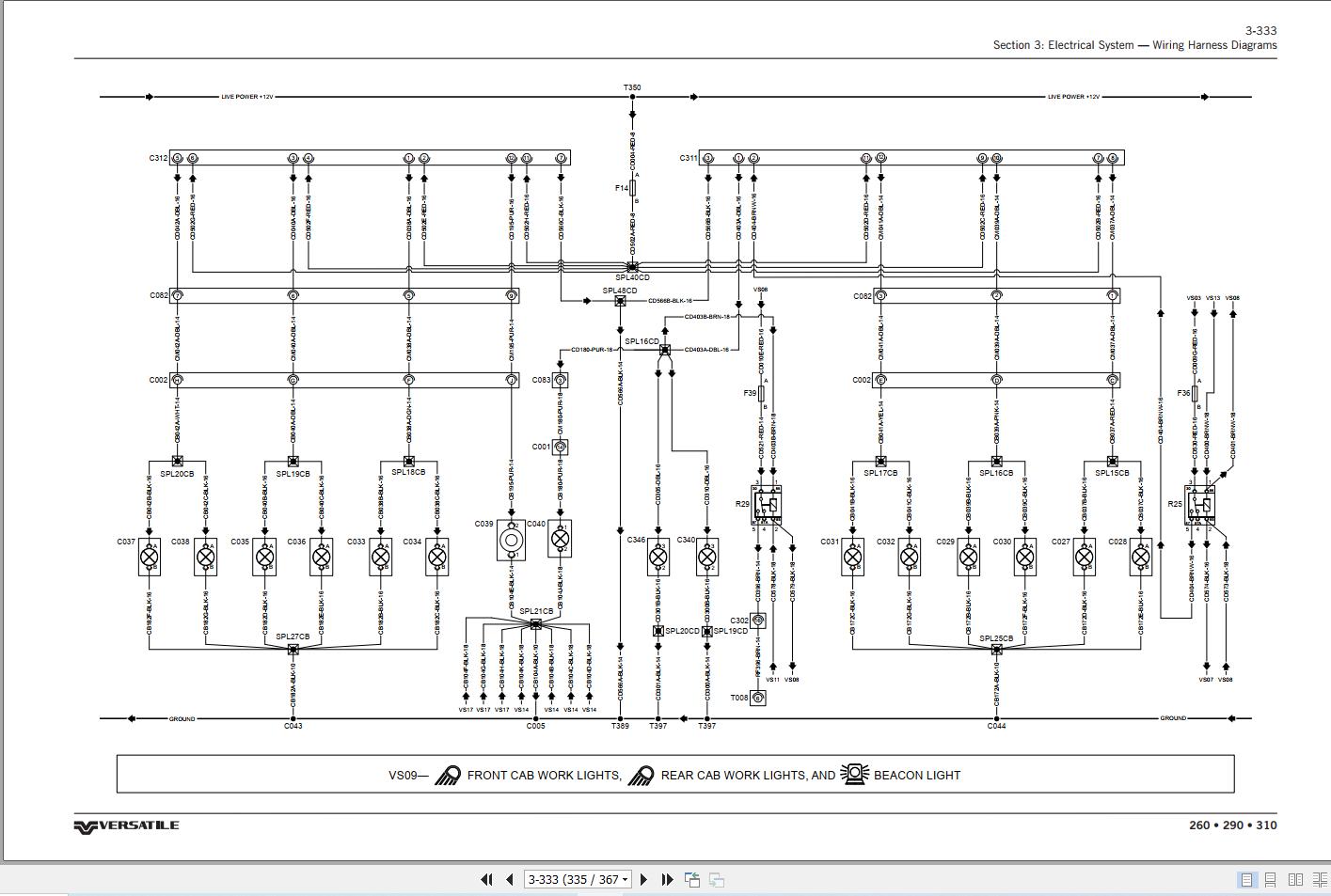Click the "SPL16CD" splice label
Image resolution: width=1331 pixels, height=896 pixels.
tap(642, 341)
